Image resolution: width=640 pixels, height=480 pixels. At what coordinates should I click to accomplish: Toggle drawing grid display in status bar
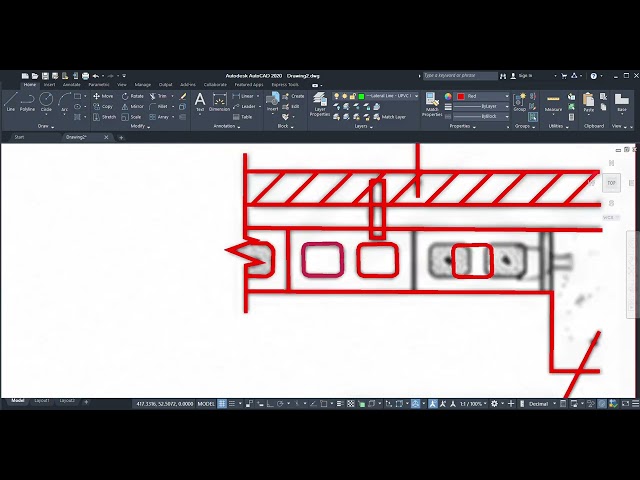(222, 404)
